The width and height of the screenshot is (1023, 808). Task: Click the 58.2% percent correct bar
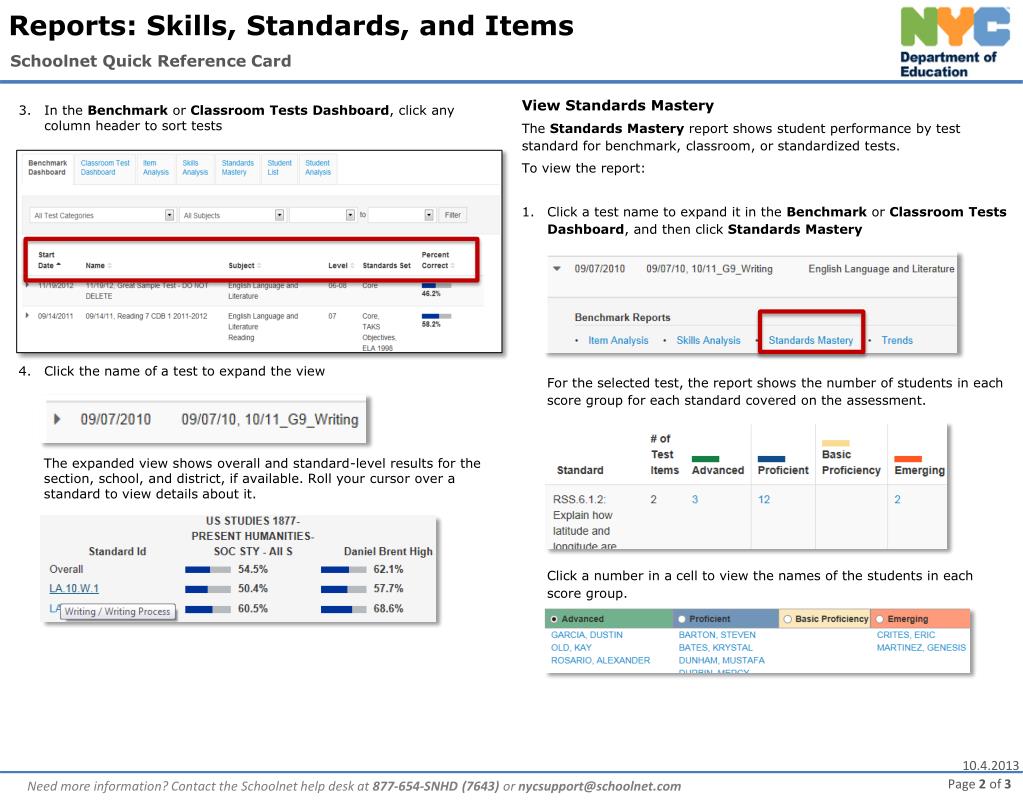(436, 316)
